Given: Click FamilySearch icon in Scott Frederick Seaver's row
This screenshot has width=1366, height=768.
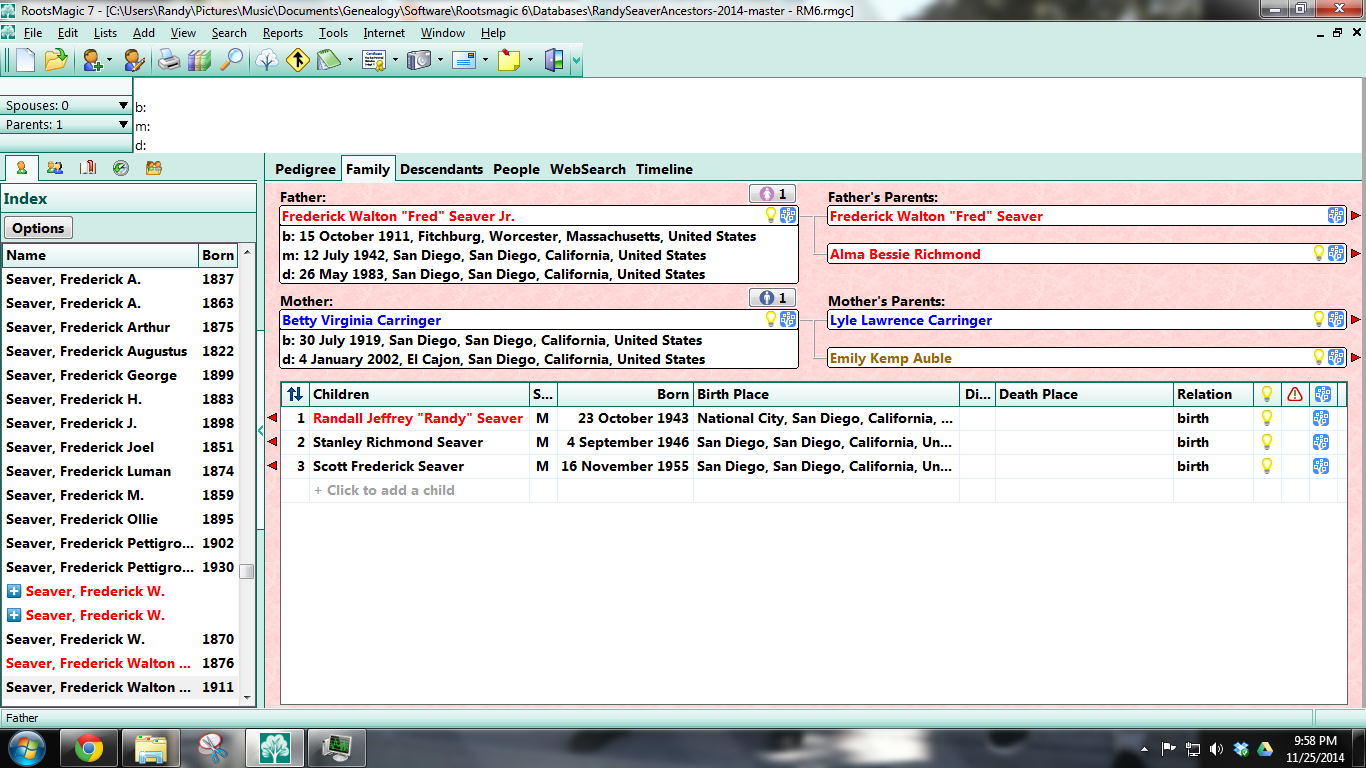Looking at the screenshot, I should [x=1321, y=466].
